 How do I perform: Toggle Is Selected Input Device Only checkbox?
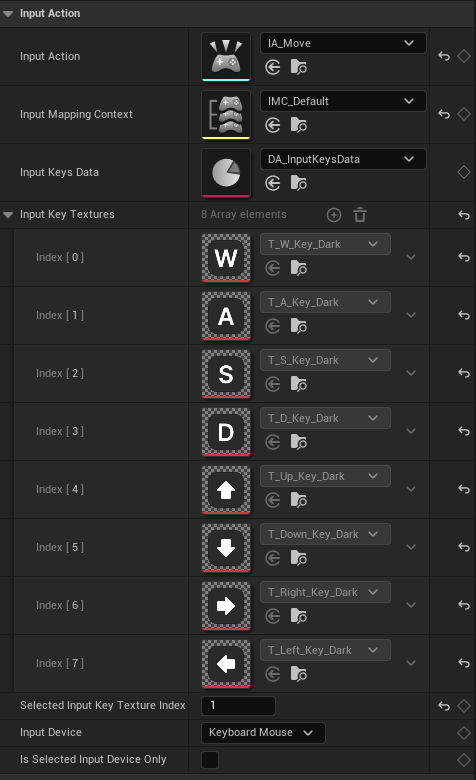[x=210, y=760]
